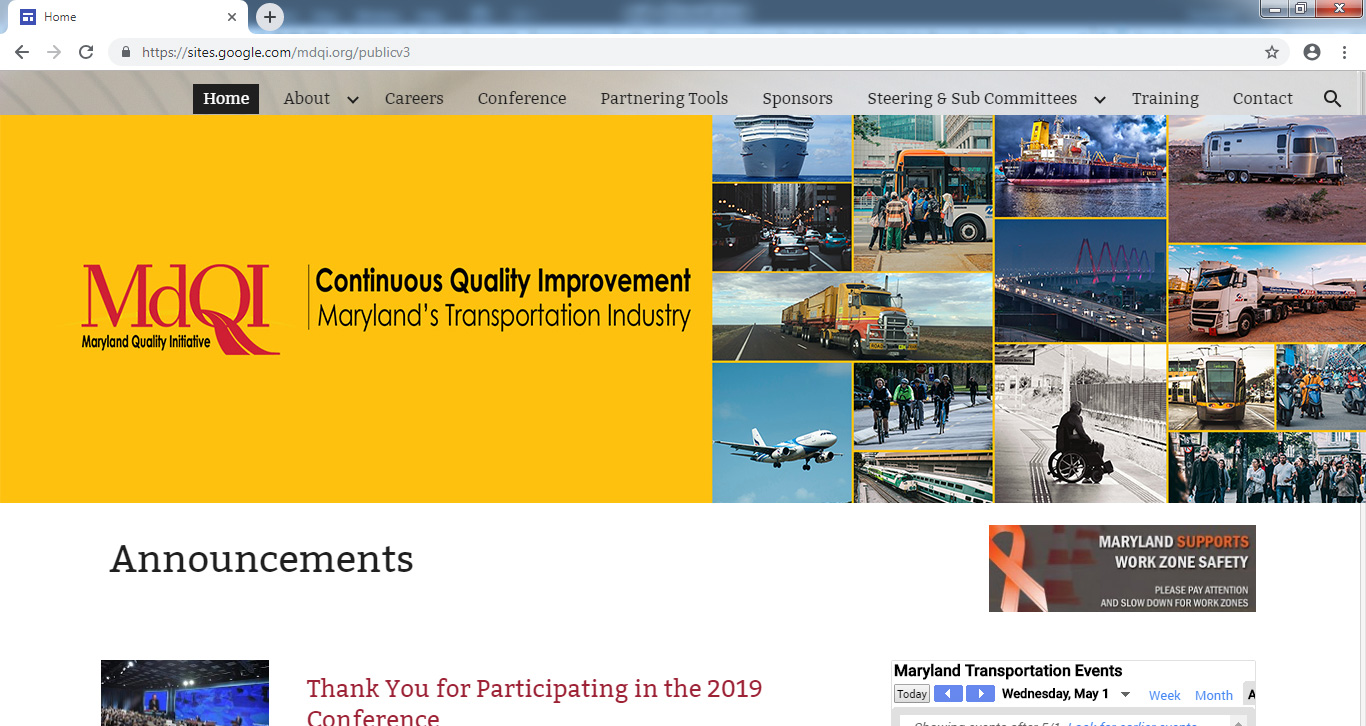Open the Careers page
This screenshot has width=1366, height=726.
pyautogui.click(x=414, y=98)
